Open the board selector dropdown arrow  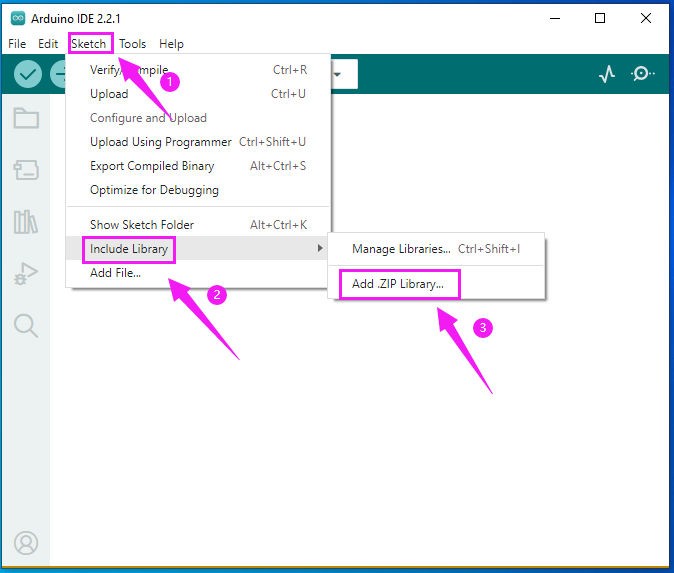(338, 74)
